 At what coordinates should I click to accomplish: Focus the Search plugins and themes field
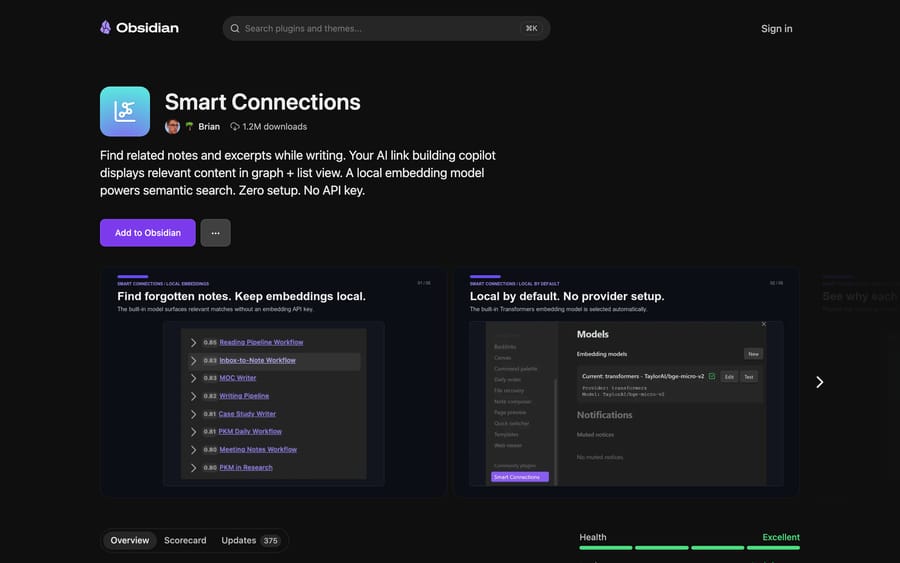click(x=386, y=28)
